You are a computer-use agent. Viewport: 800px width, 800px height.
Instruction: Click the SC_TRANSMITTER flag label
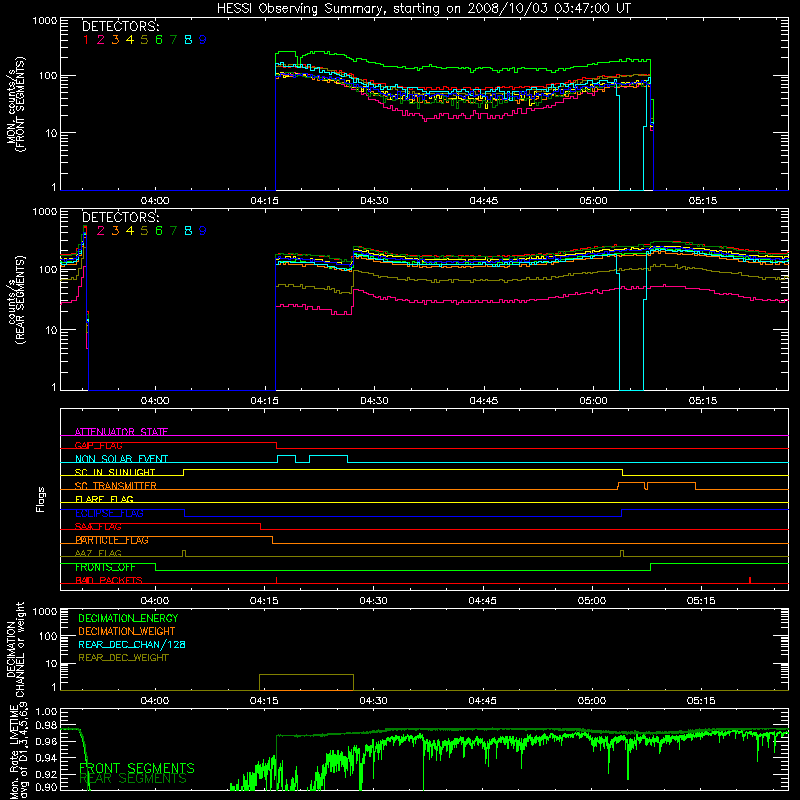click(x=116, y=485)
